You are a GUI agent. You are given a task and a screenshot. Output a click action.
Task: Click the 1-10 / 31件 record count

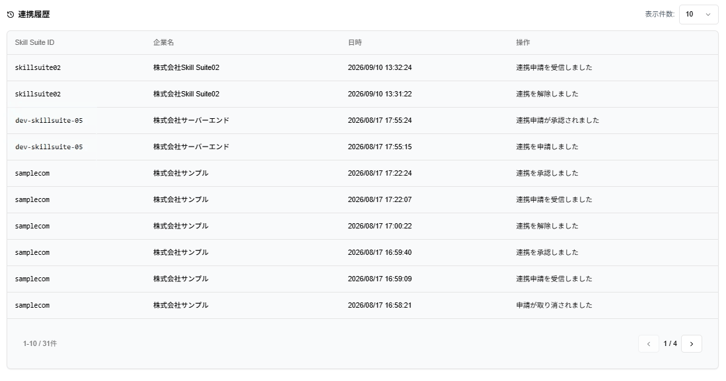click(x=40, y=344)
